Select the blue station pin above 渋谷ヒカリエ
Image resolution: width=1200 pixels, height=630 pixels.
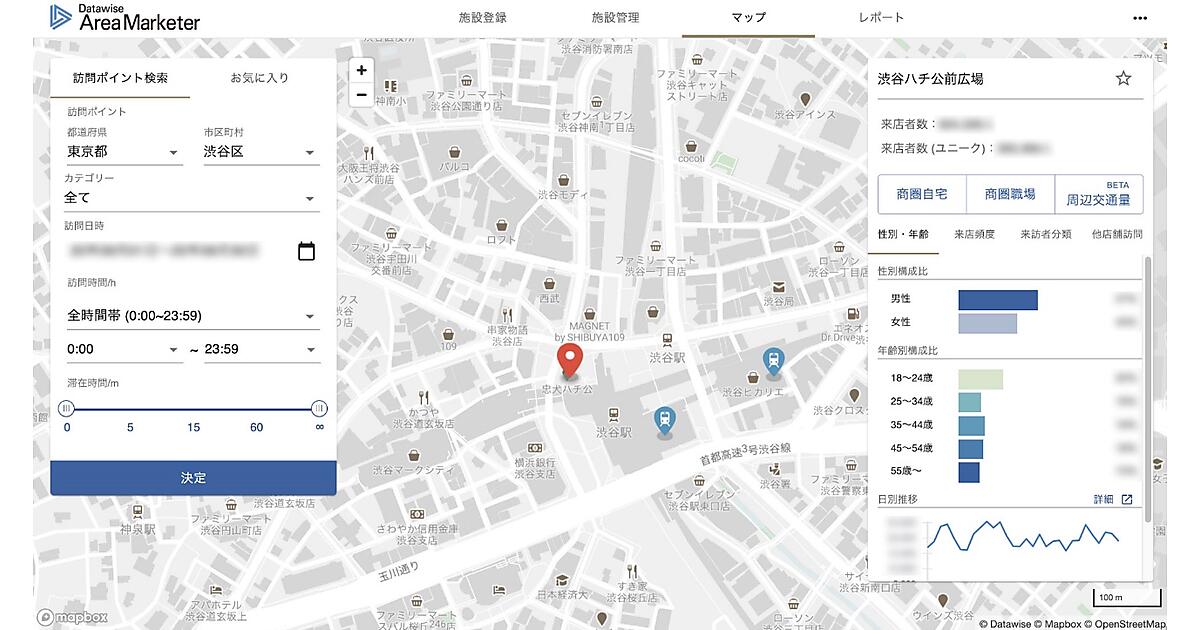[773, 362]
